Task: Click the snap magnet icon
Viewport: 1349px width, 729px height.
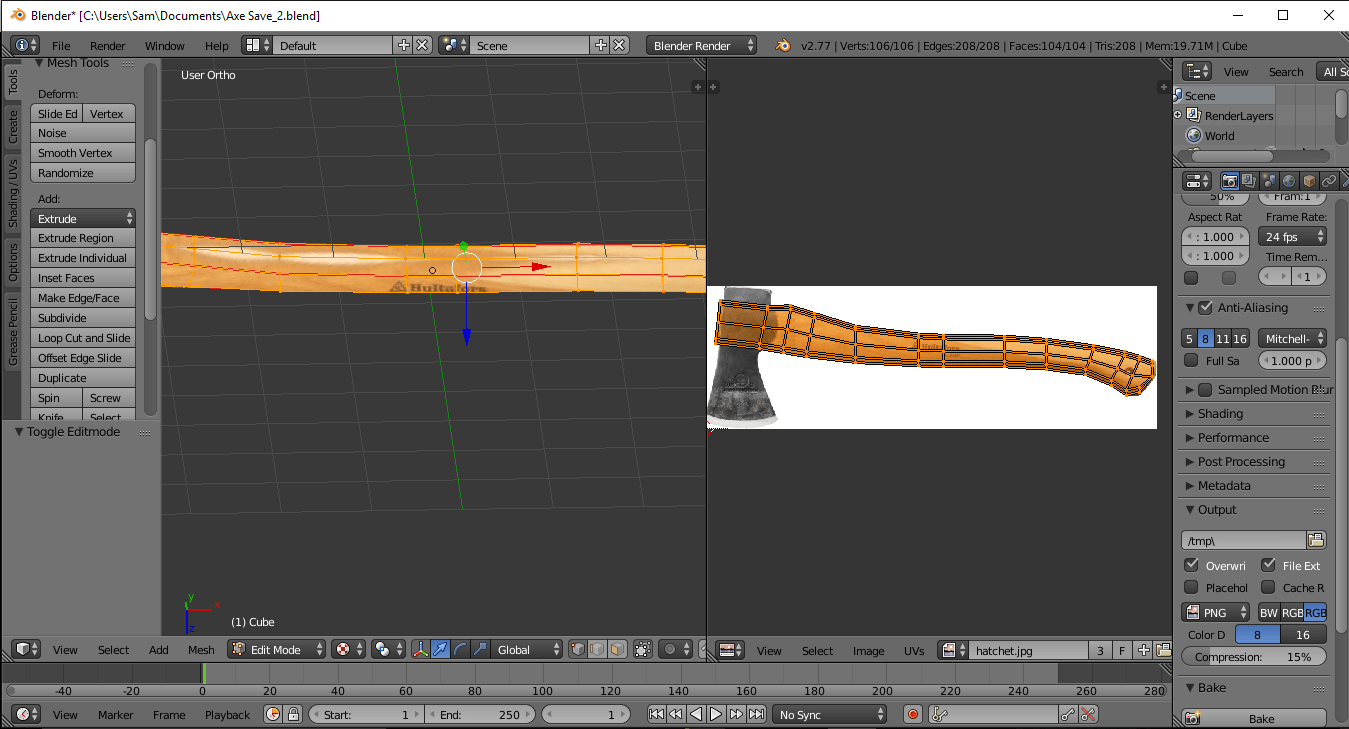Action: (702, 649)
